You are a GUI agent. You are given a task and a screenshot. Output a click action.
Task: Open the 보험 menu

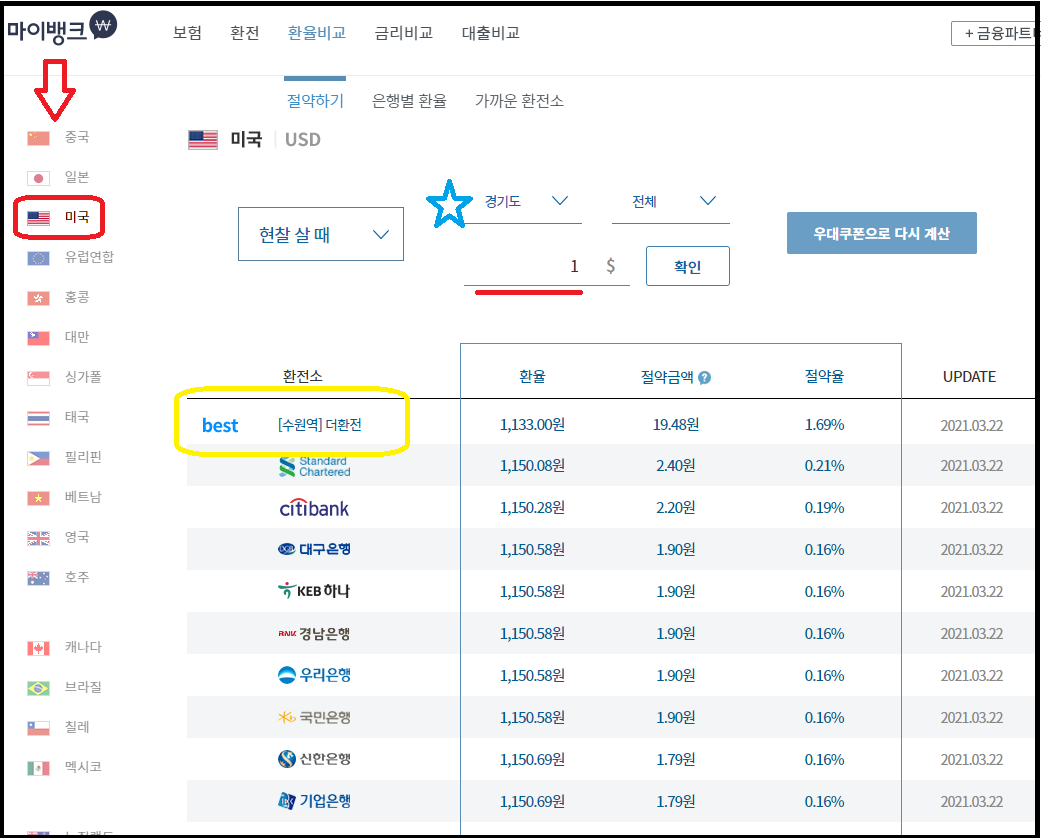[x=187, y=33]
